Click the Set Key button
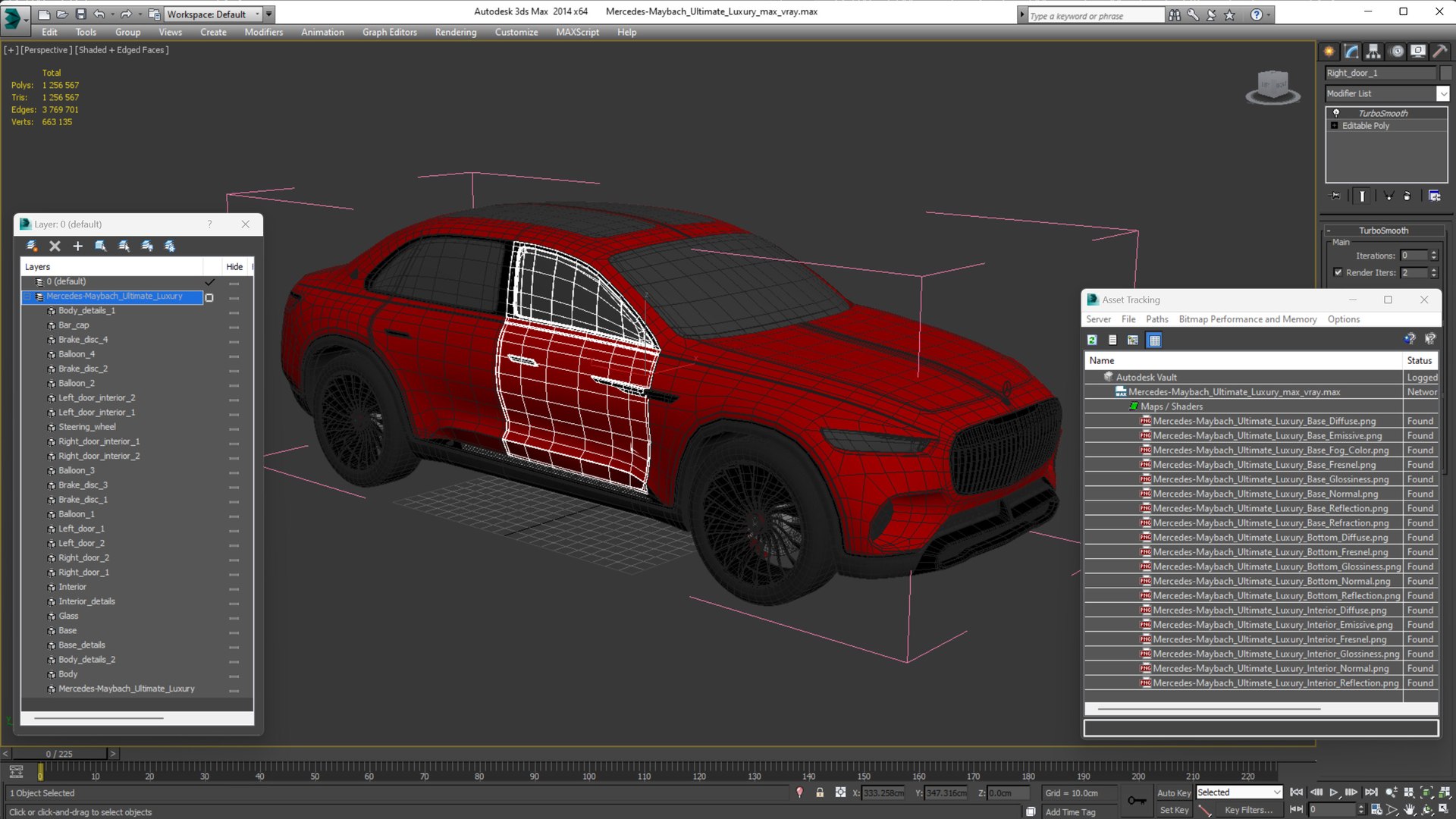 (1174, 810)
